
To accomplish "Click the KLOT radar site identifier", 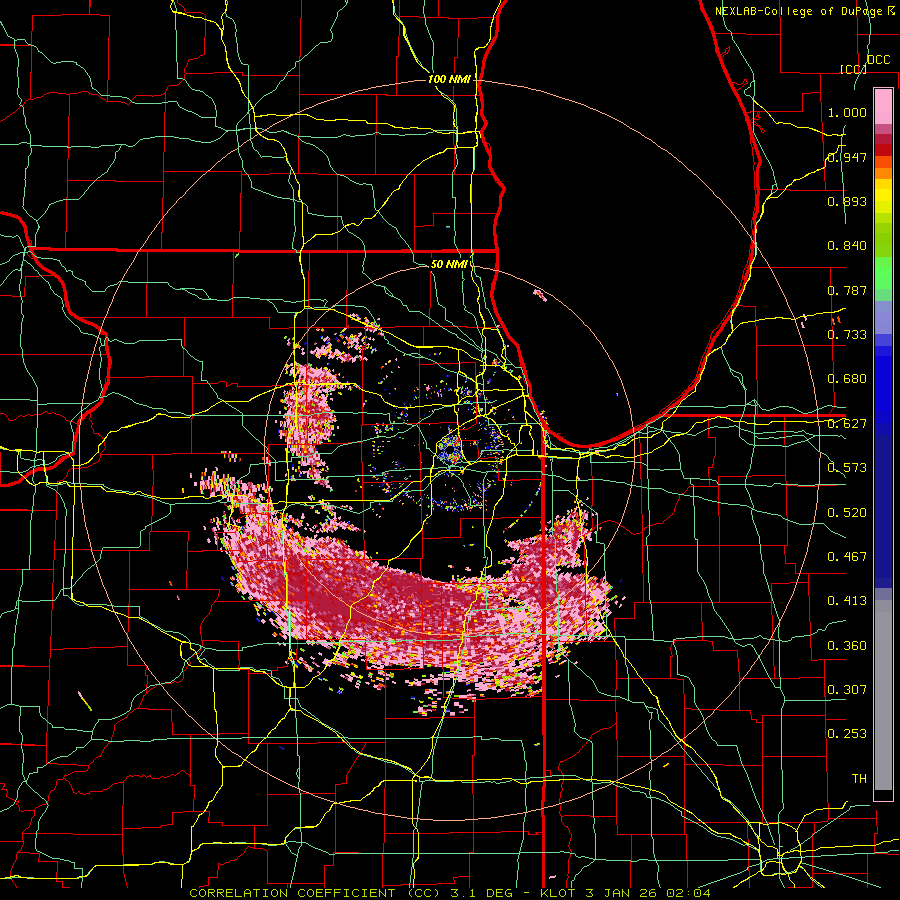I will pos(558,893).
